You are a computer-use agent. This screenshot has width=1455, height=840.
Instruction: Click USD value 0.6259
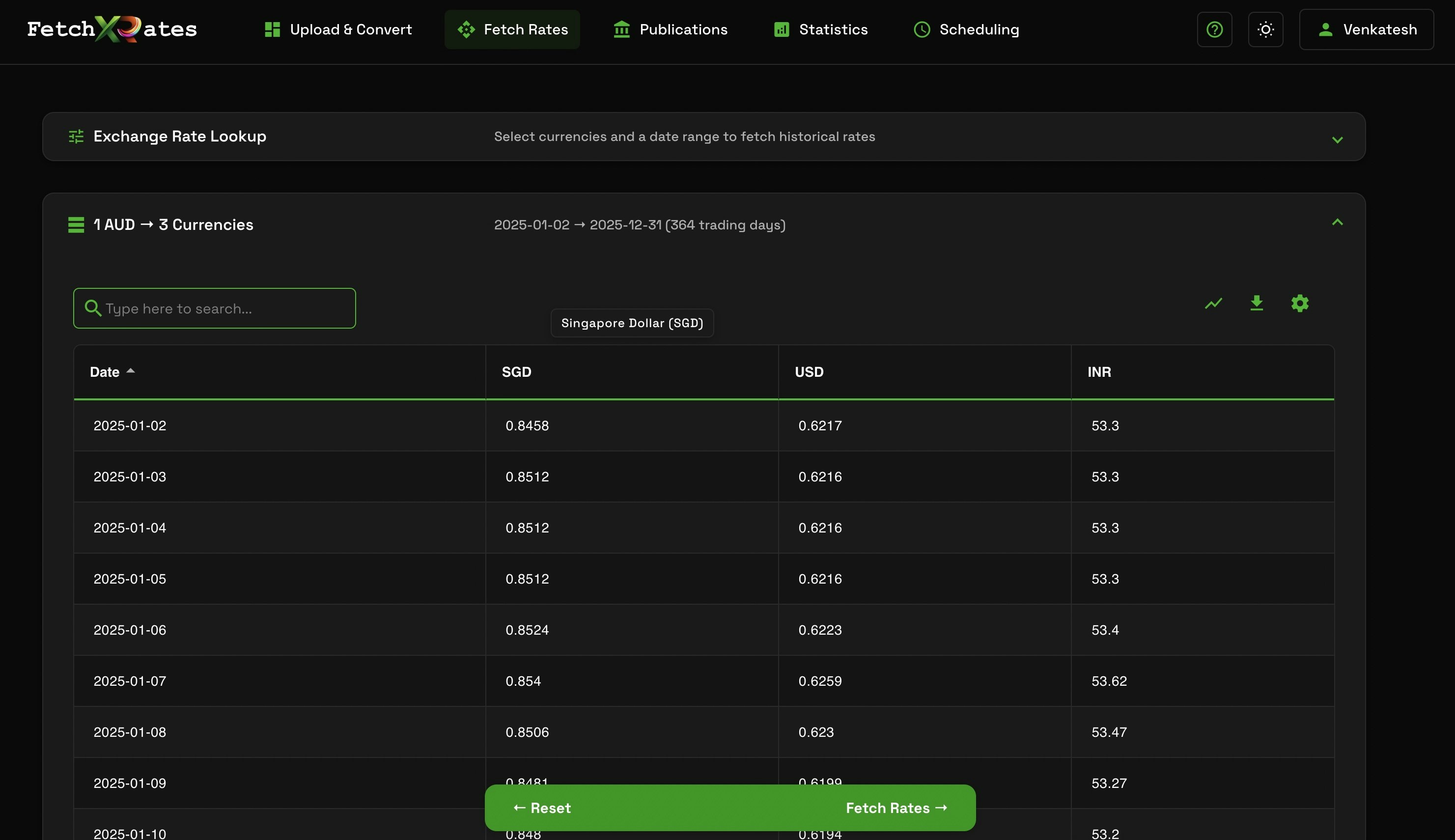820,681
